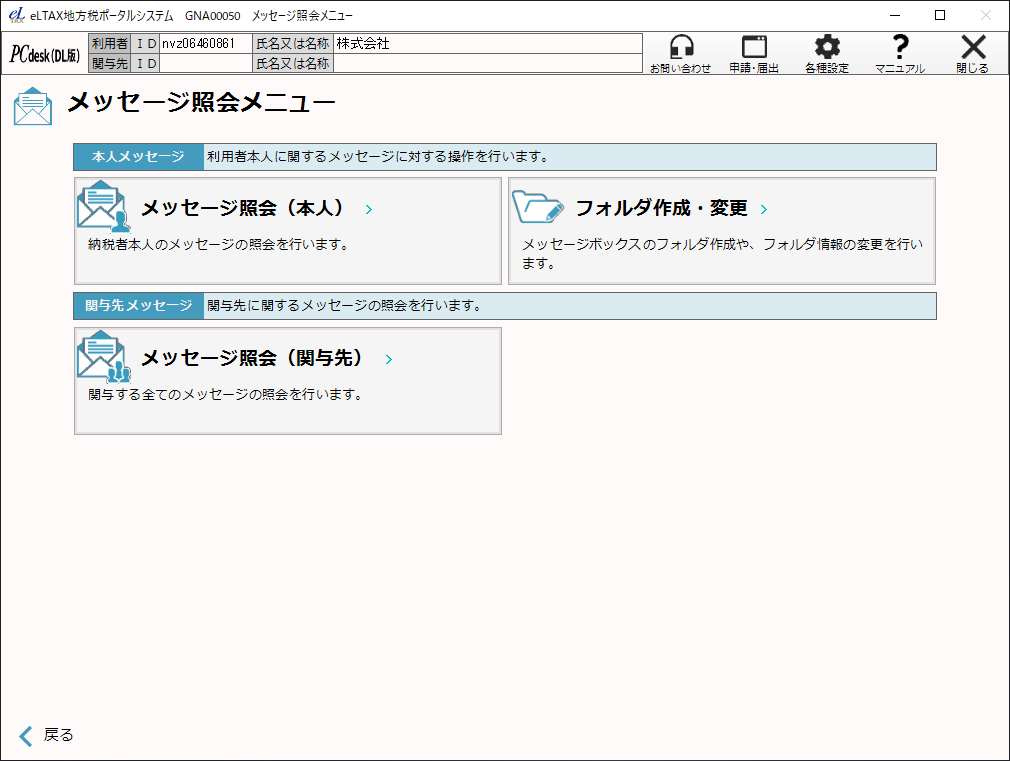Maximize the eLTAX window
The width and height of the screenshot is (1010, 761).
(940, 15)
